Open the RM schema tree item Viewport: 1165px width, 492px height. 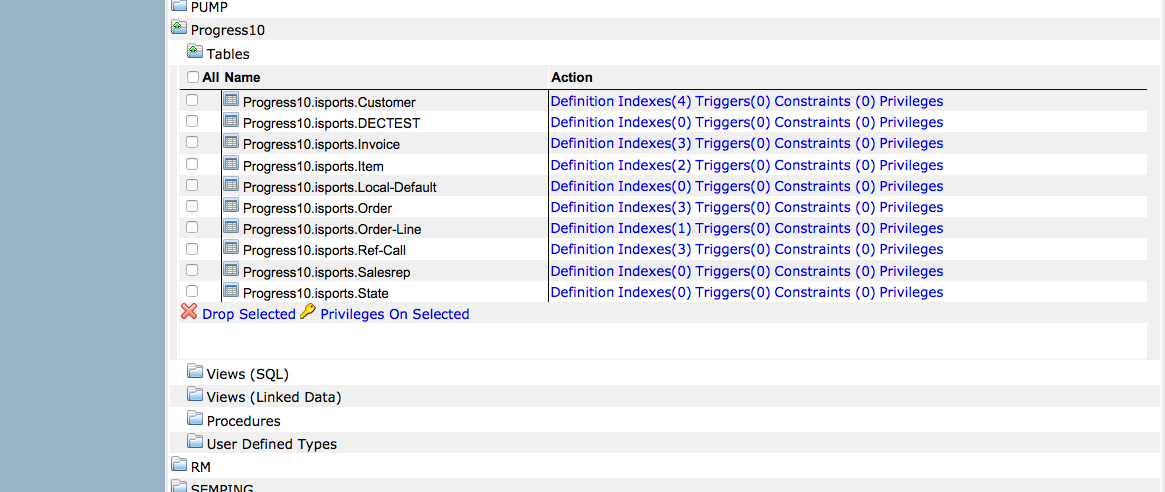tap(179, 465)
